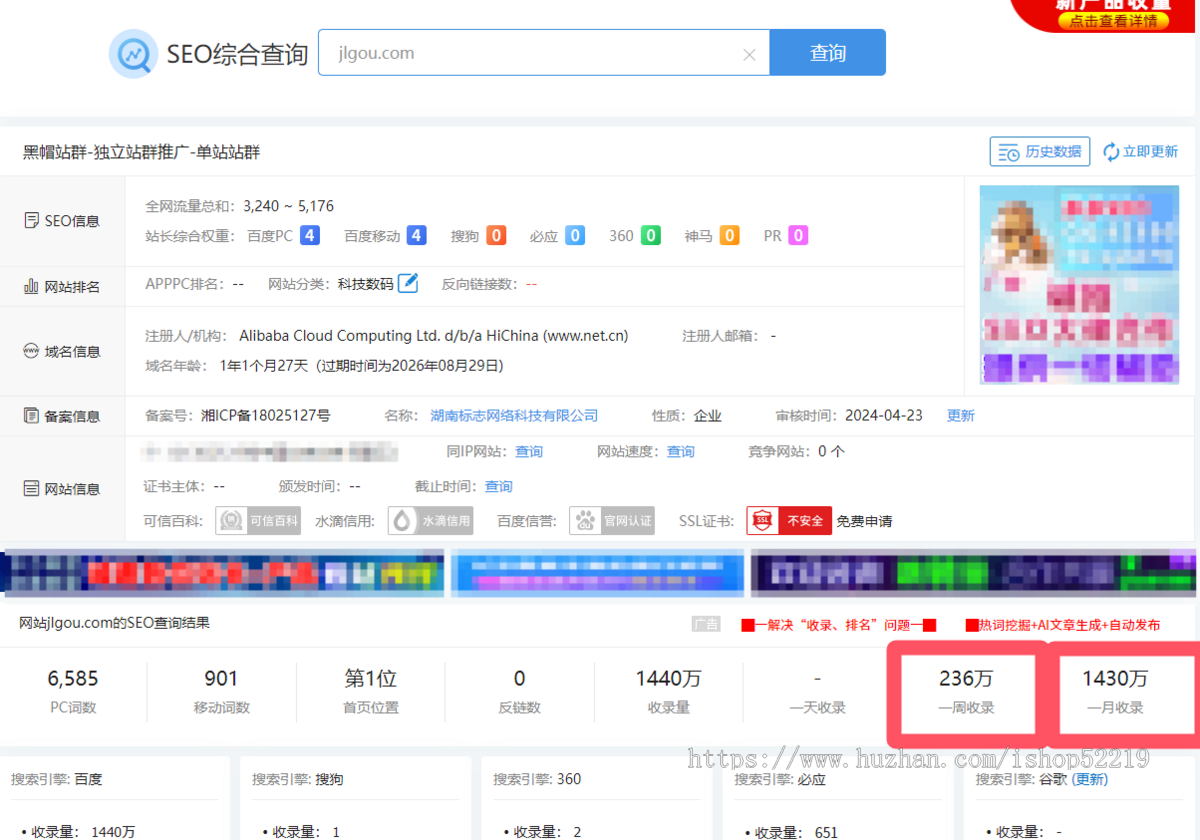Click the 360 weight badge 0
The height and width of the screenshot is (840, 1200).
tap(651, 236)
